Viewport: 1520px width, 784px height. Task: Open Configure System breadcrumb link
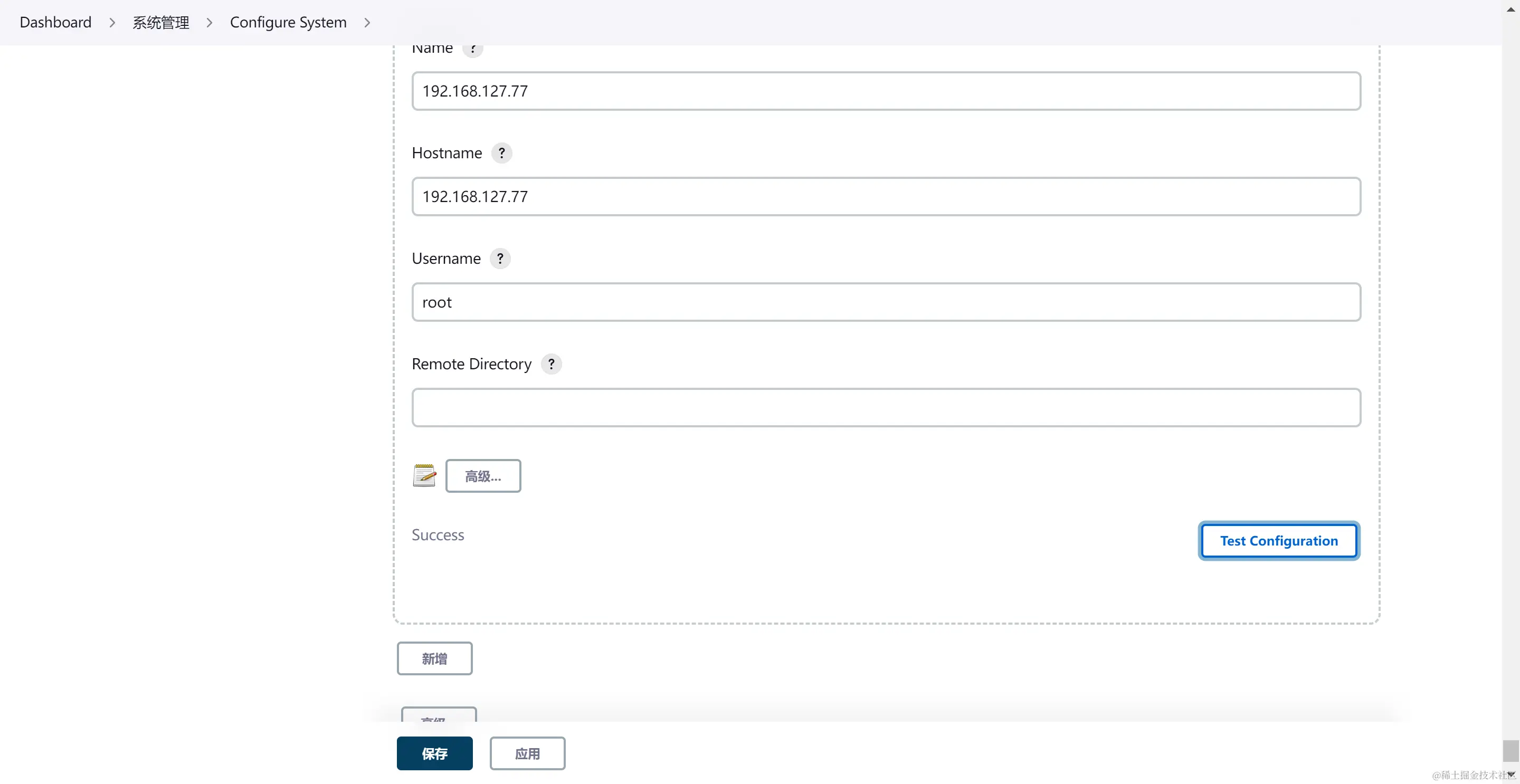click(x=288, y=22)
